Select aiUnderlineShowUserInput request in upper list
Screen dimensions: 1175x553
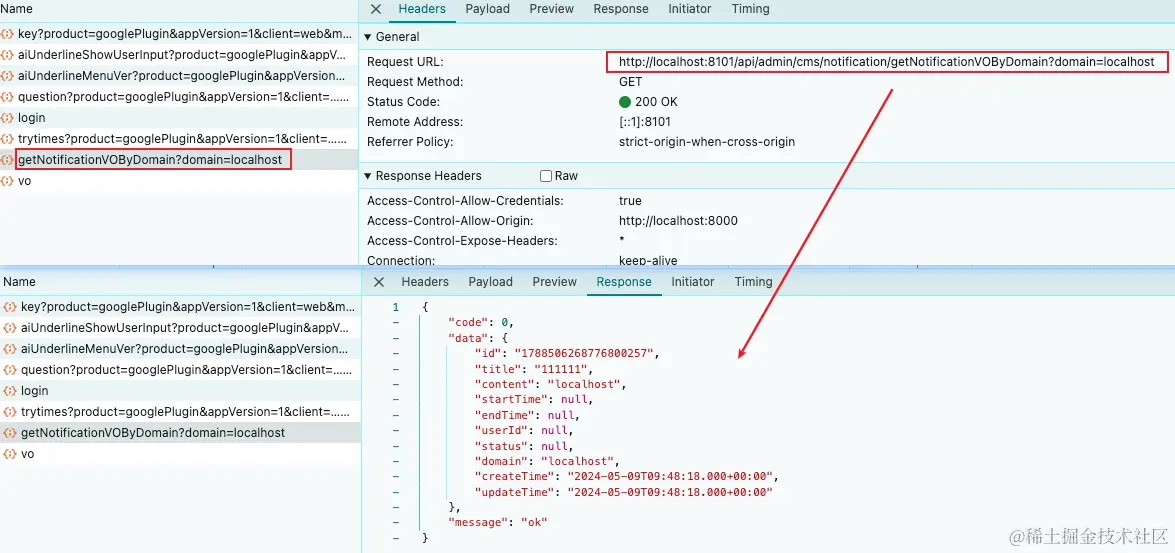pos(180,55)
